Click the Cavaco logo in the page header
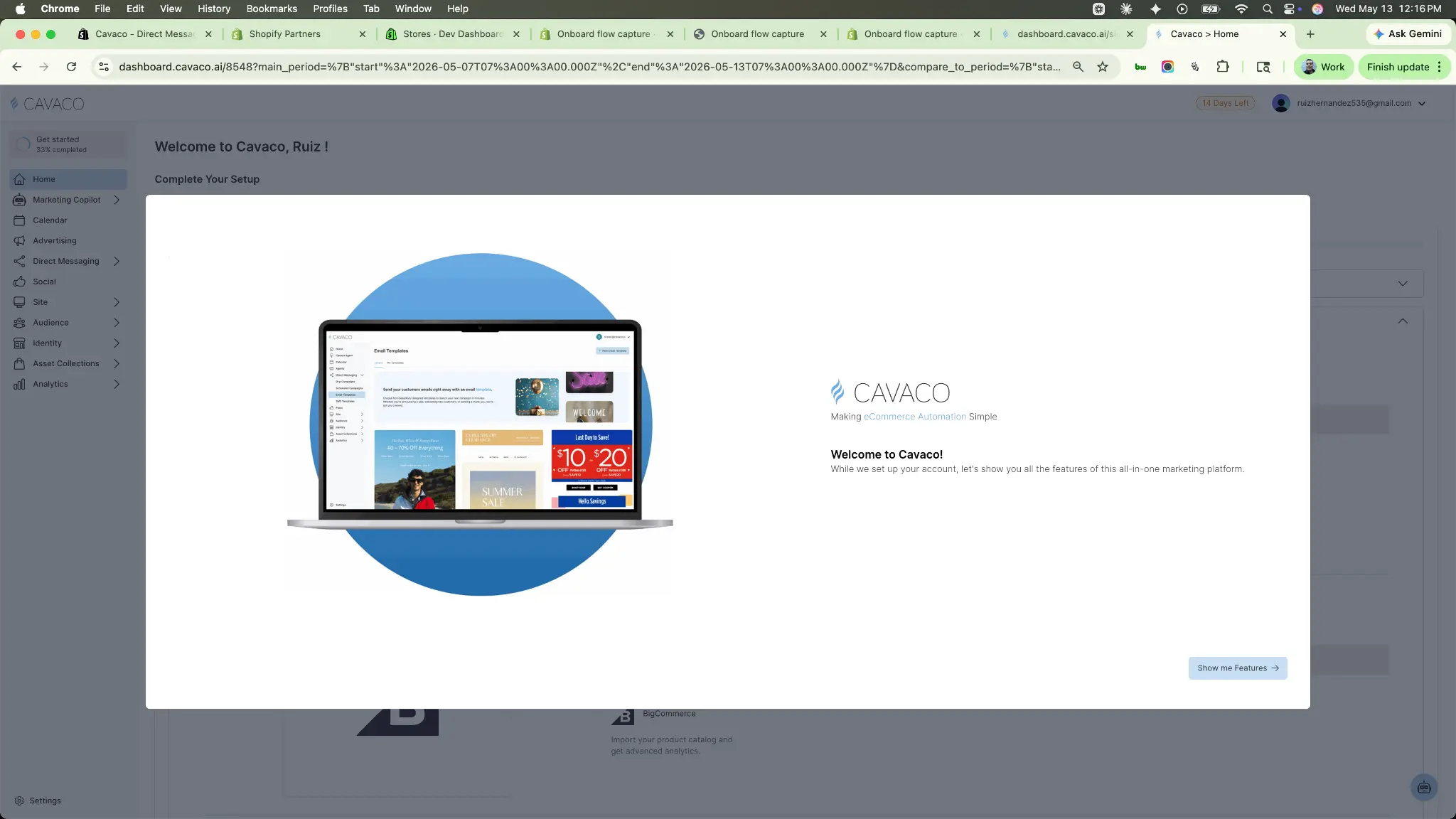 pos(47,104)
